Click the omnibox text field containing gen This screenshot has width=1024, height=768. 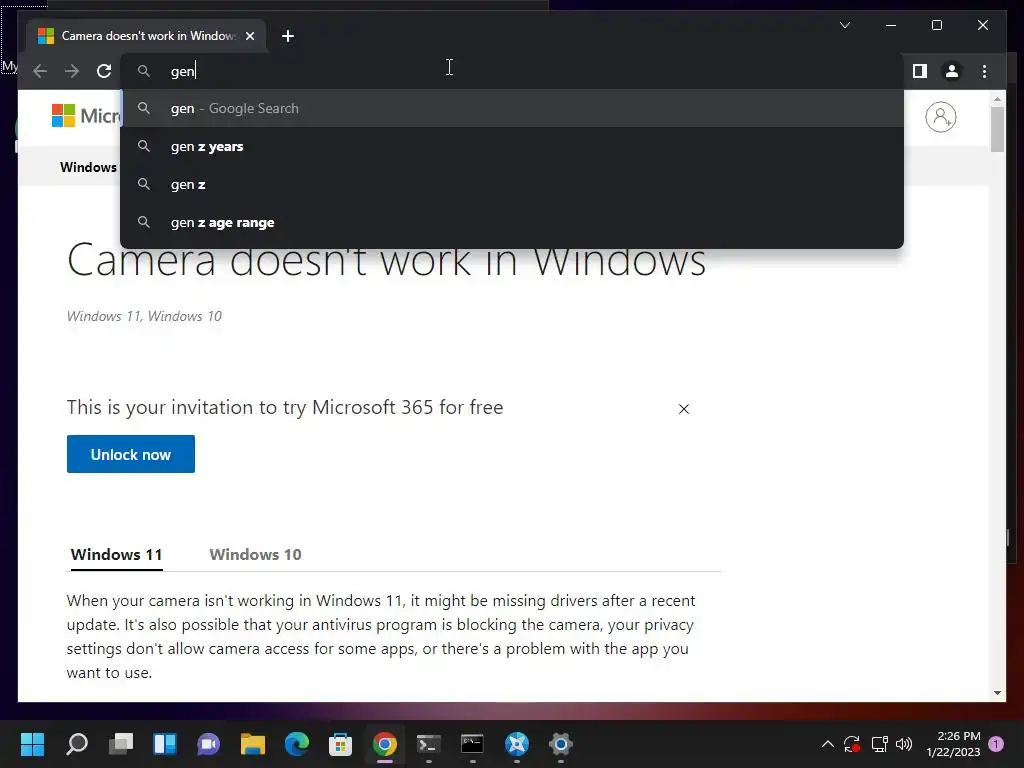[512, 71]
